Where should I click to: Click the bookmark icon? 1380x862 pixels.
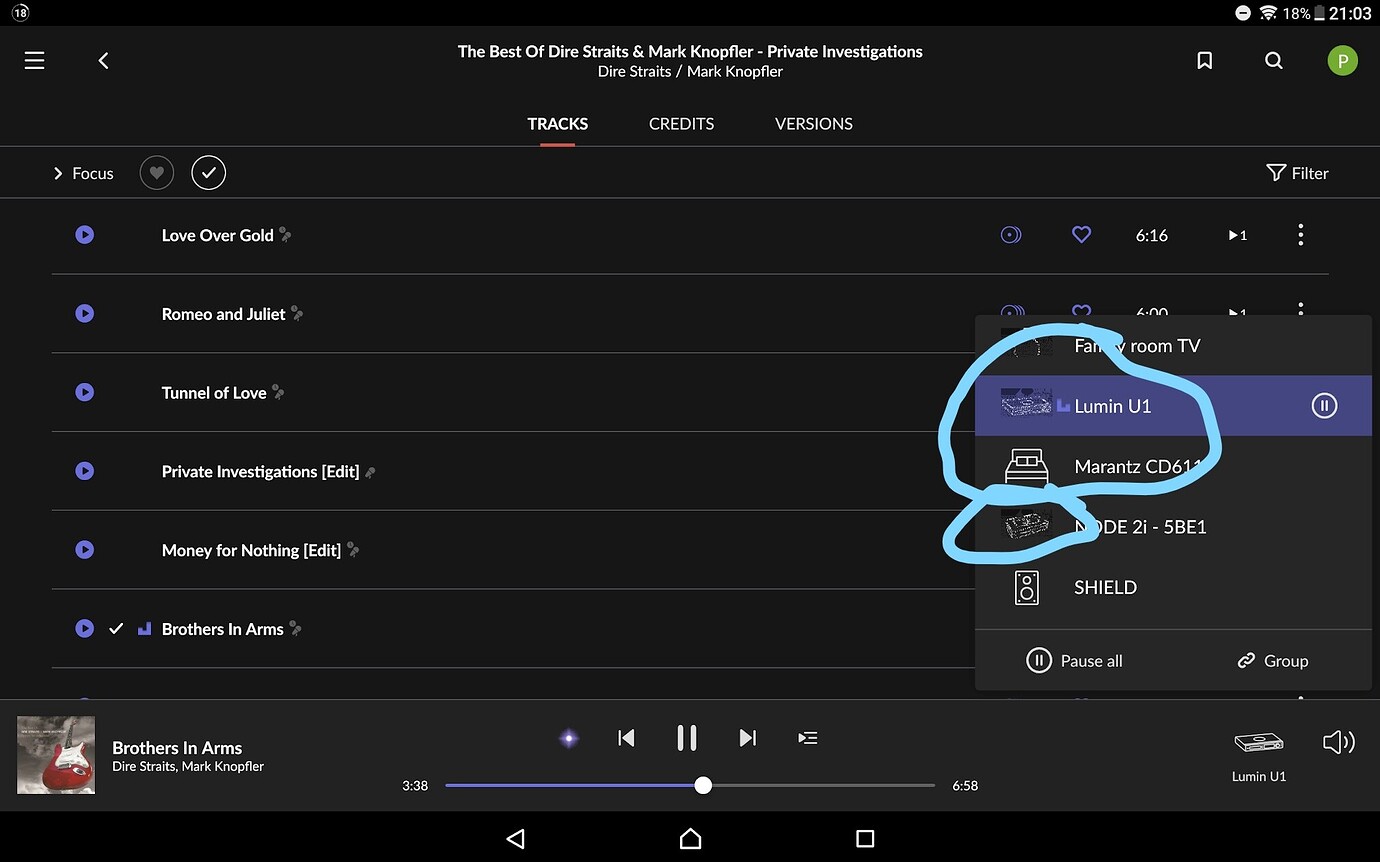pyautogui.click(x=1204, y=60)
